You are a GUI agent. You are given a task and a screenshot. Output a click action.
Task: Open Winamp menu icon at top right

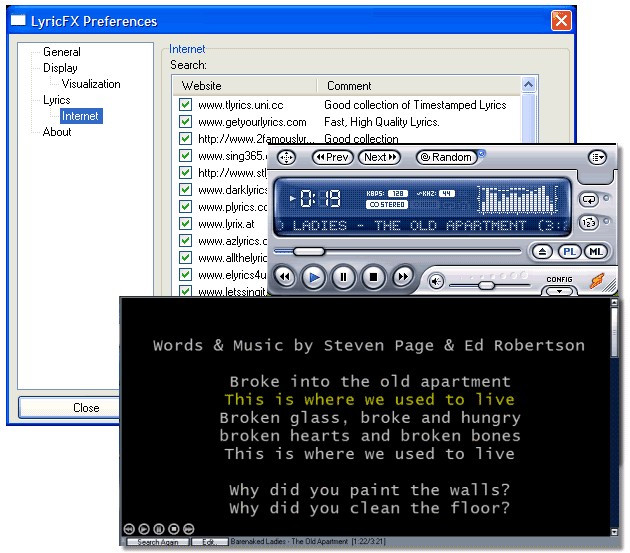pyautogui.click(x=597, y=157)
